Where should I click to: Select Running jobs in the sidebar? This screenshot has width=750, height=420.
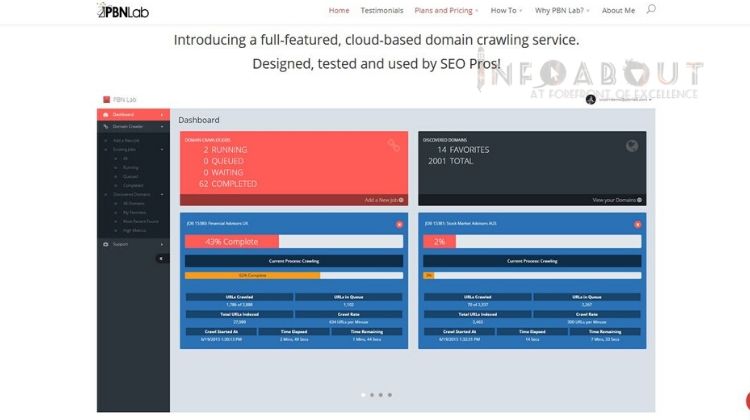(x=131, y=167)
